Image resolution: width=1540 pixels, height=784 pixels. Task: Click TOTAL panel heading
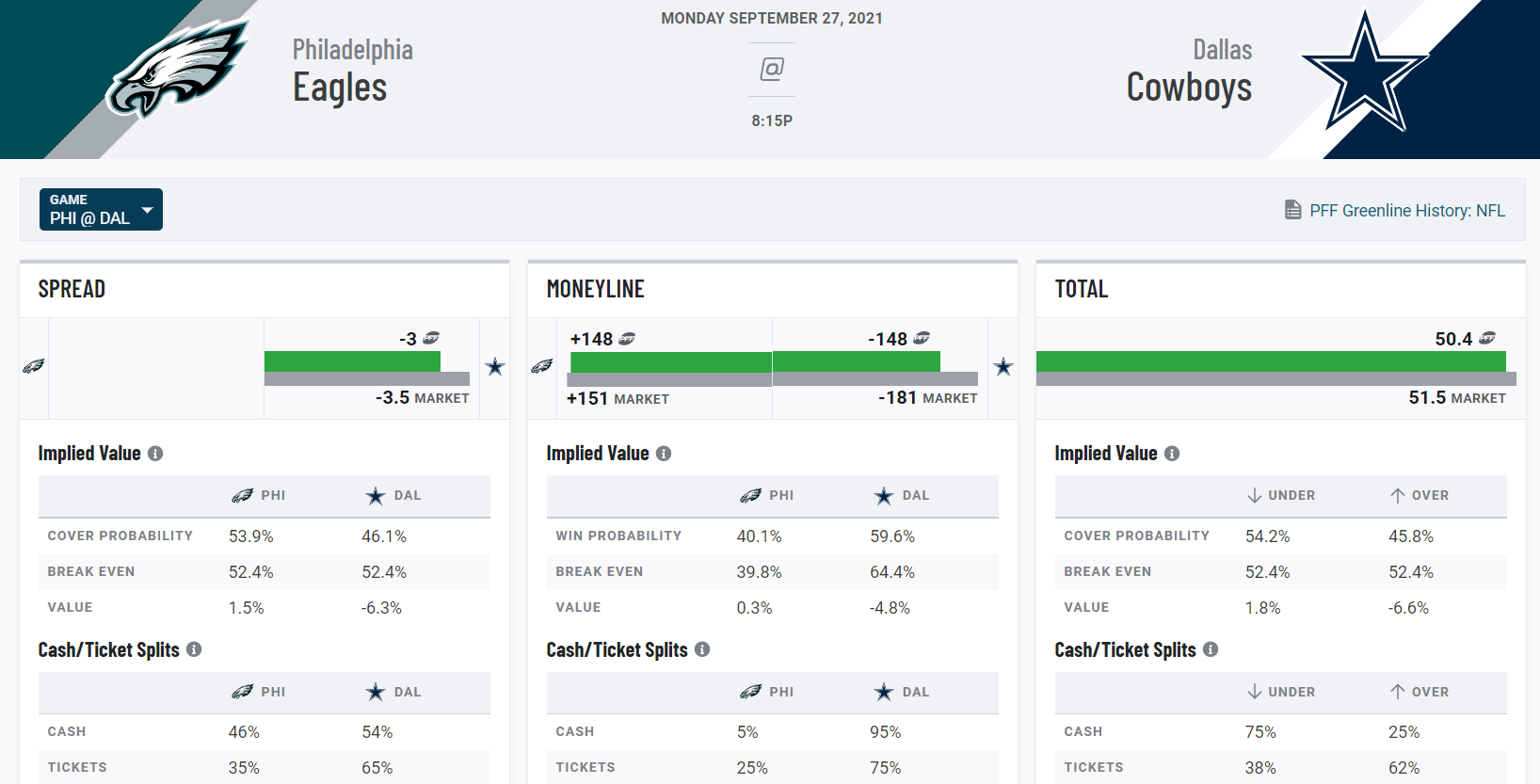pos(1081,289)
